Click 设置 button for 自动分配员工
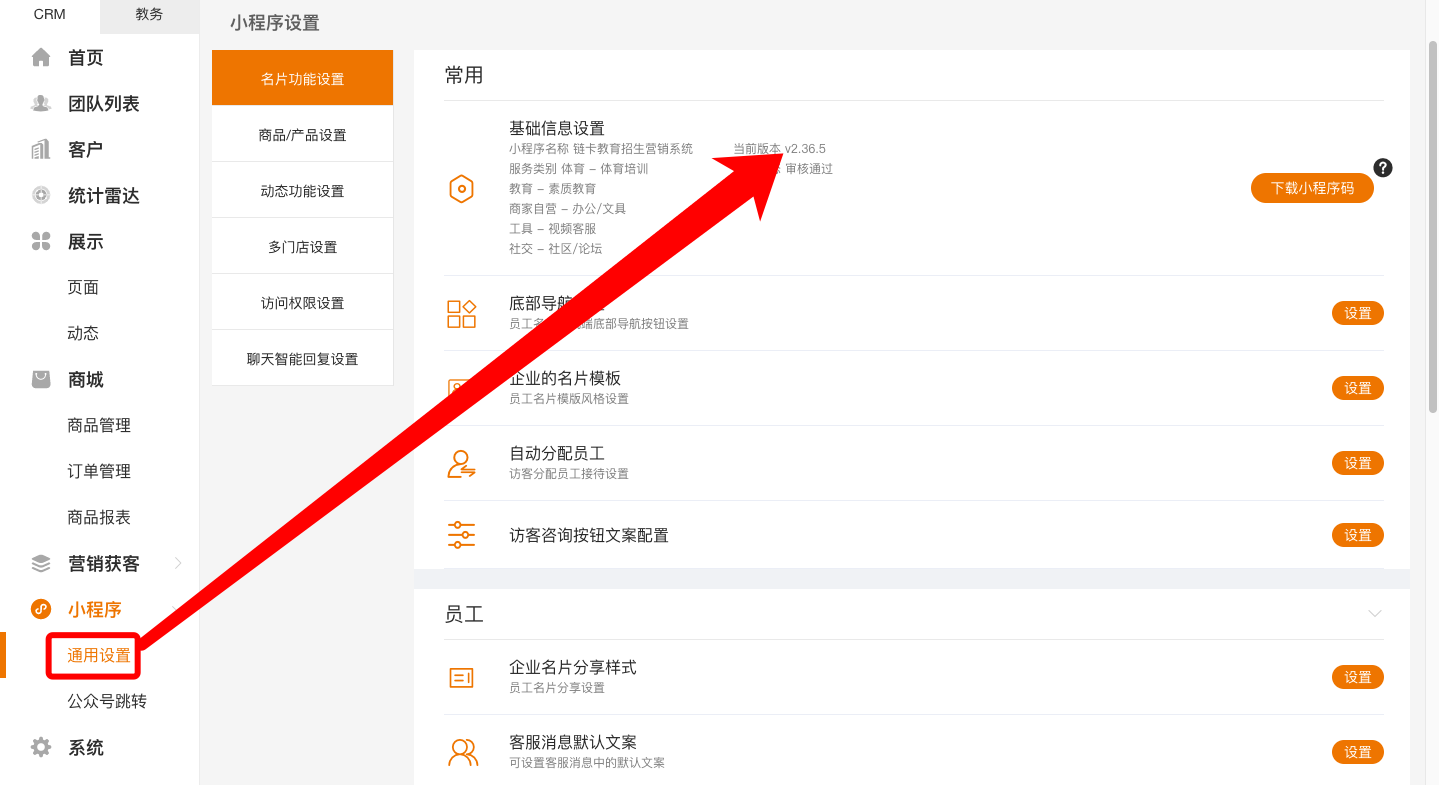Viewport: 1439px width, 785px height. tap(1357, 463)
